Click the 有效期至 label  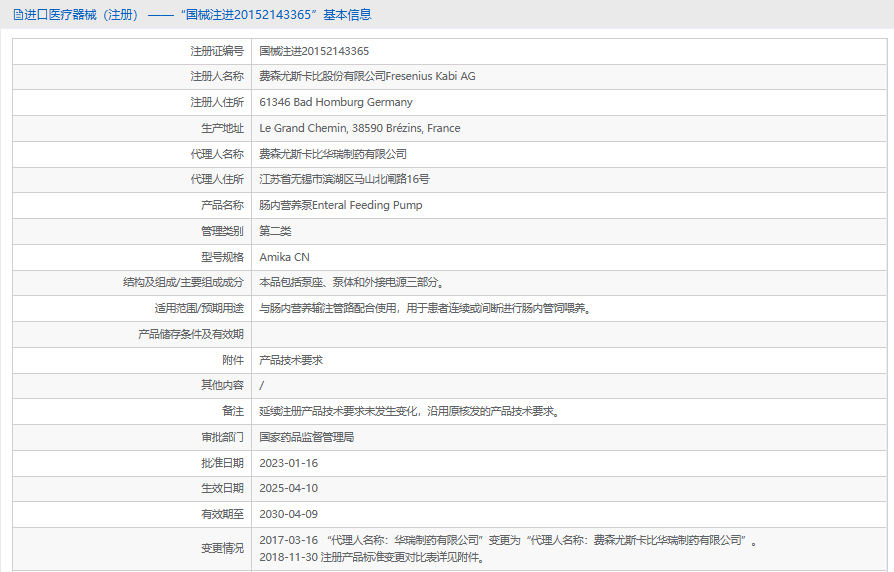[222, 514]
